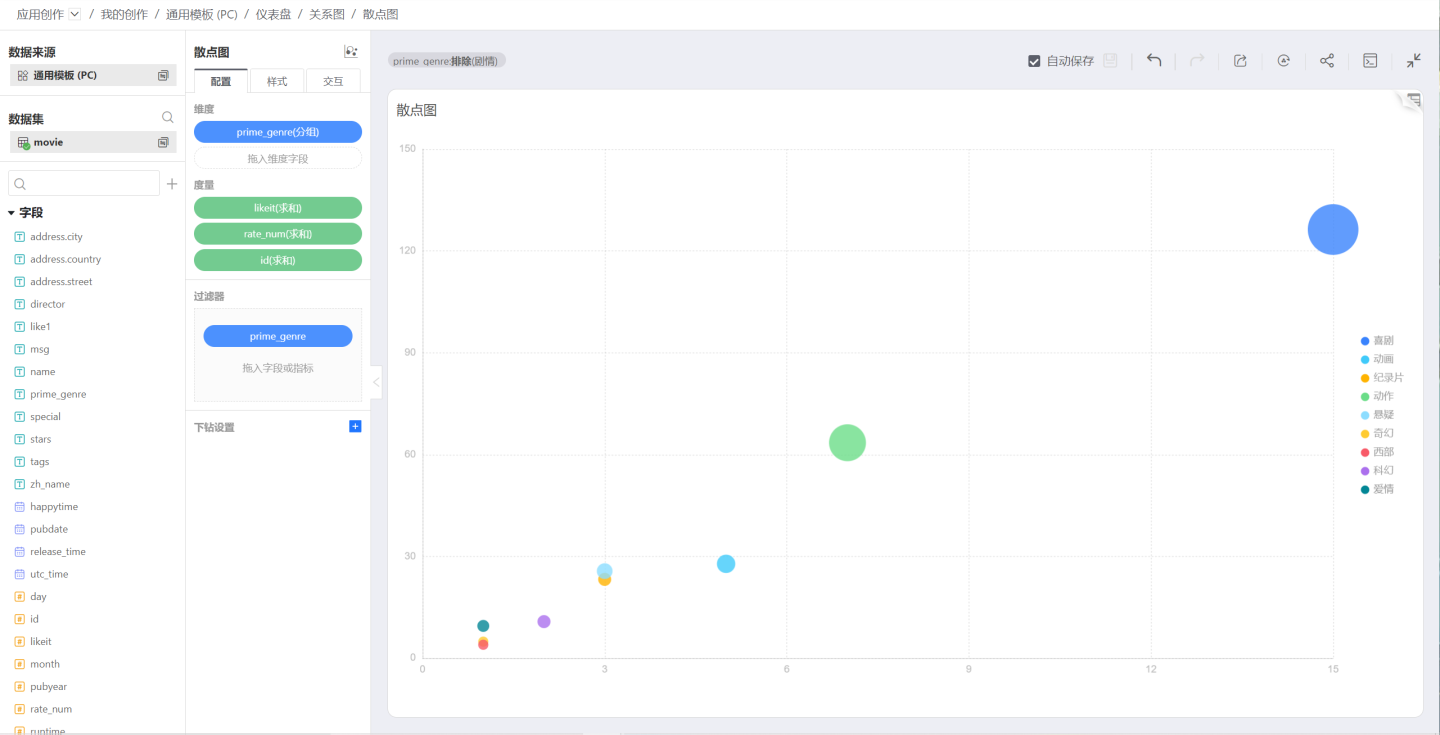The height and width of the screenshot is (735, 1440).
Task: Open the 应用创作 breadcrumb dropdown
Action: point(74,14)
